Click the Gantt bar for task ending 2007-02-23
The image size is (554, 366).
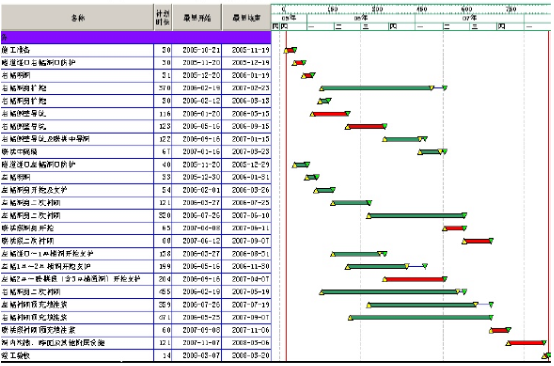tap(377, 88)
